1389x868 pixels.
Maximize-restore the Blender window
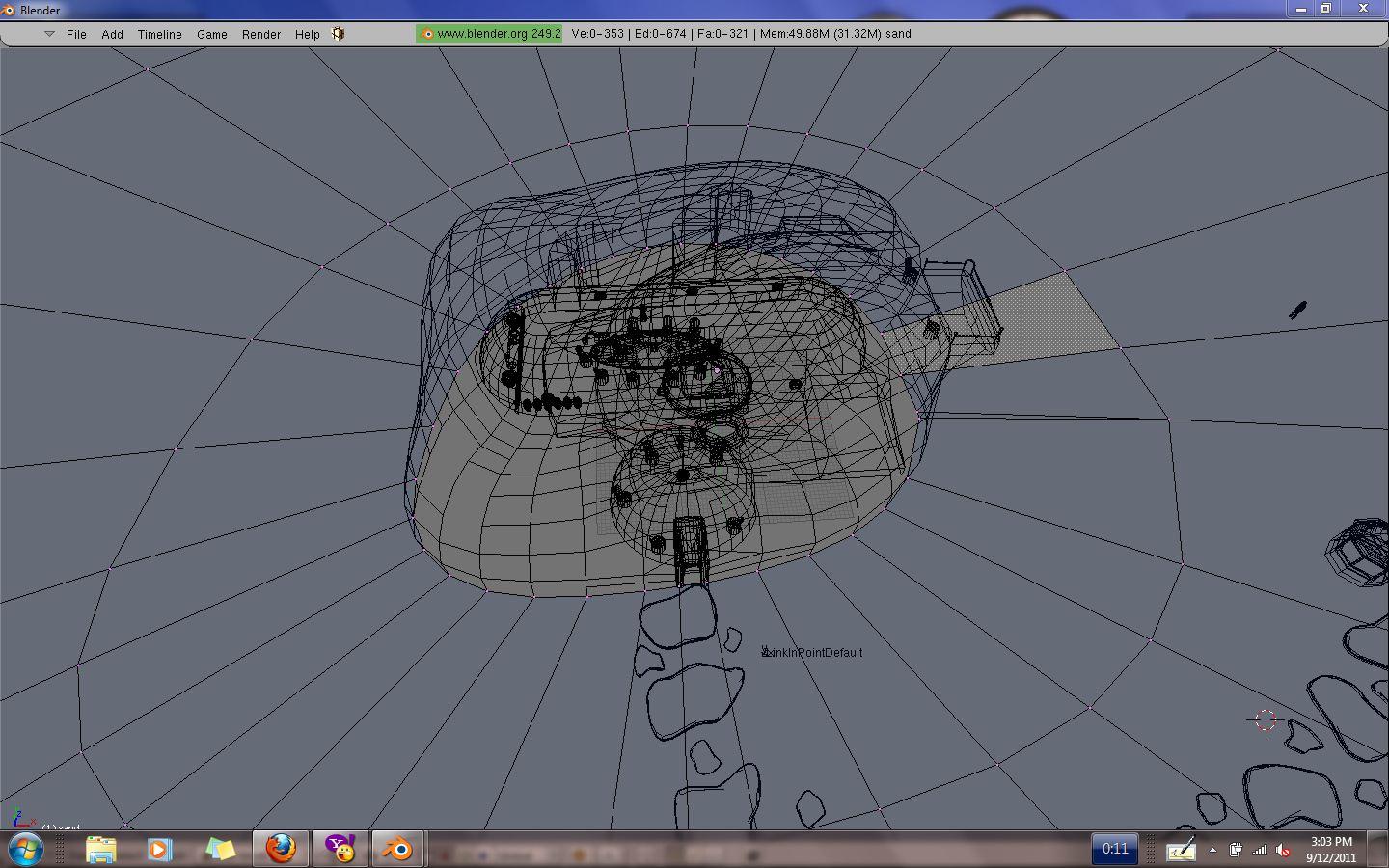coord(1327,9)
